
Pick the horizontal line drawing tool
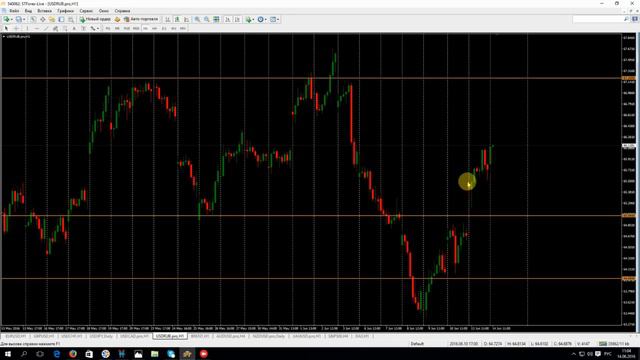(x=37, y=28)
